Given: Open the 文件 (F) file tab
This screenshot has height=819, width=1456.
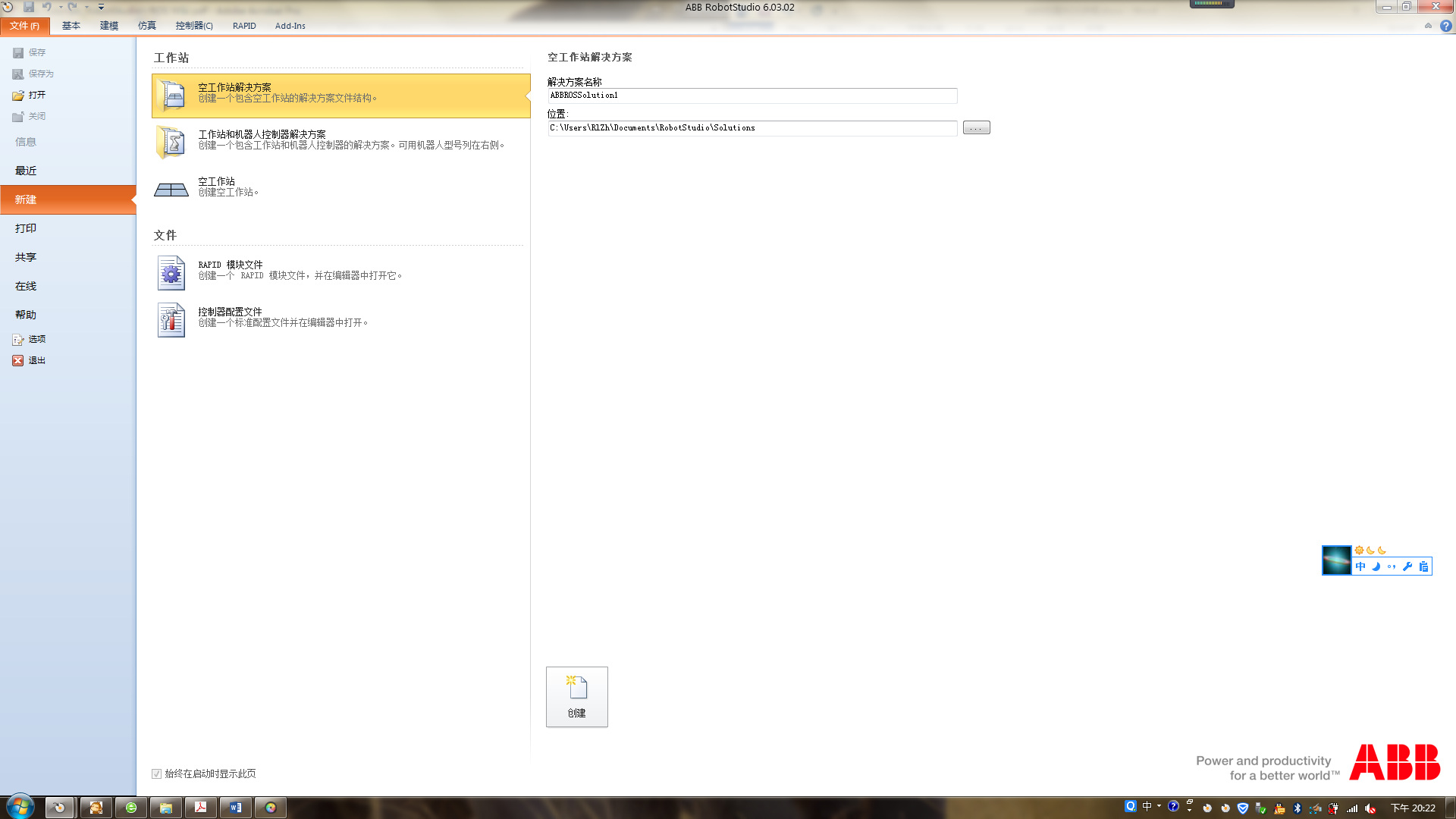Looking at the screenshot, I should 25,26.
